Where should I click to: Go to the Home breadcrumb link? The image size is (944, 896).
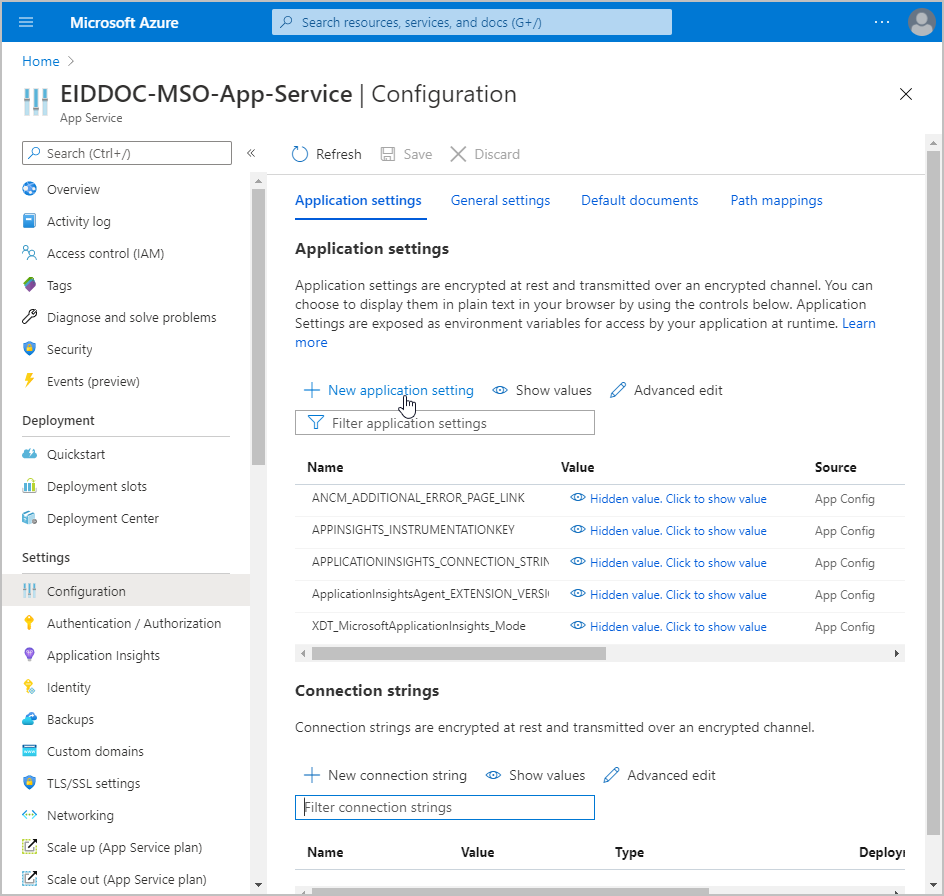(x=41, y=61)
